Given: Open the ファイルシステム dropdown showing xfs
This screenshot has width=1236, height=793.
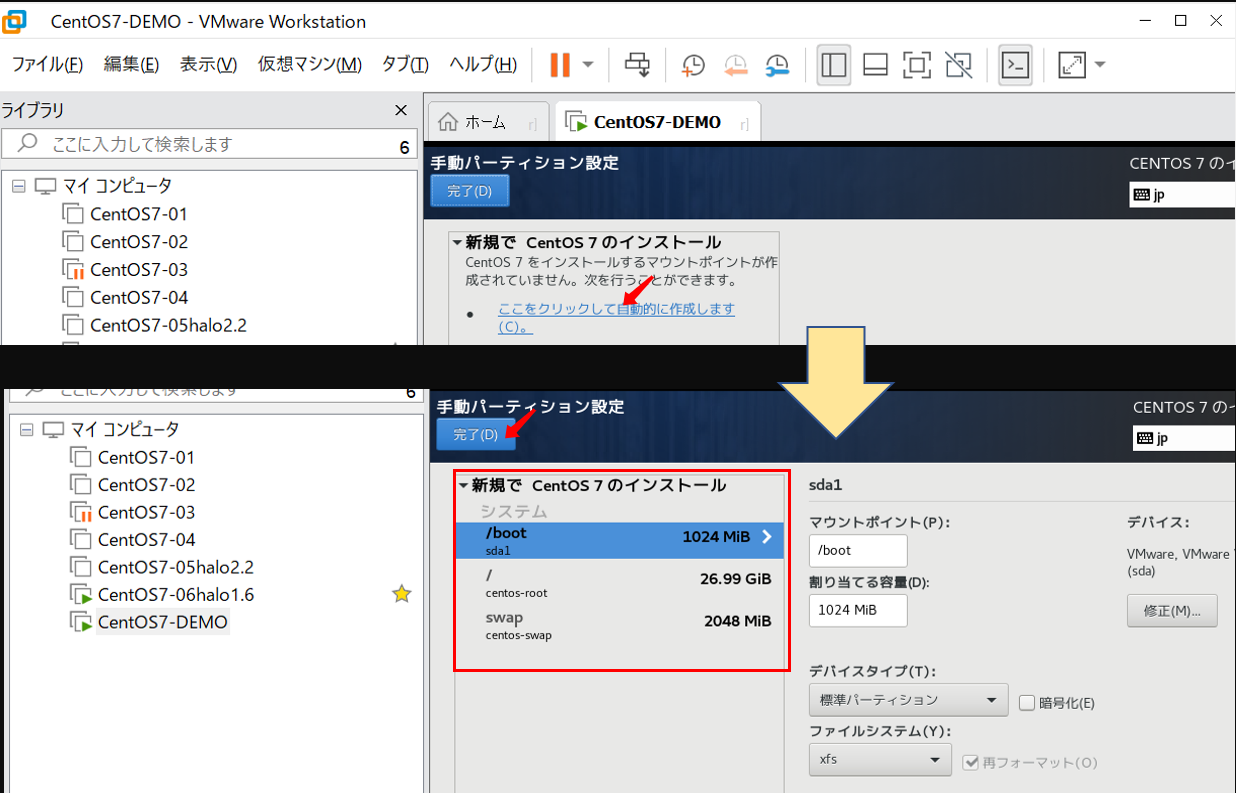Looking at the screenshot, I should coord(880,760).
